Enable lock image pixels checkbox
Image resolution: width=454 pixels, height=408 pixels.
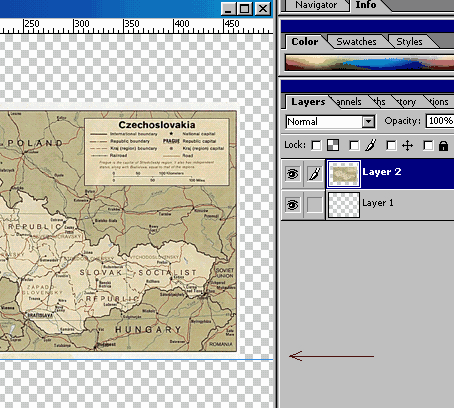[x=354, y=145]
